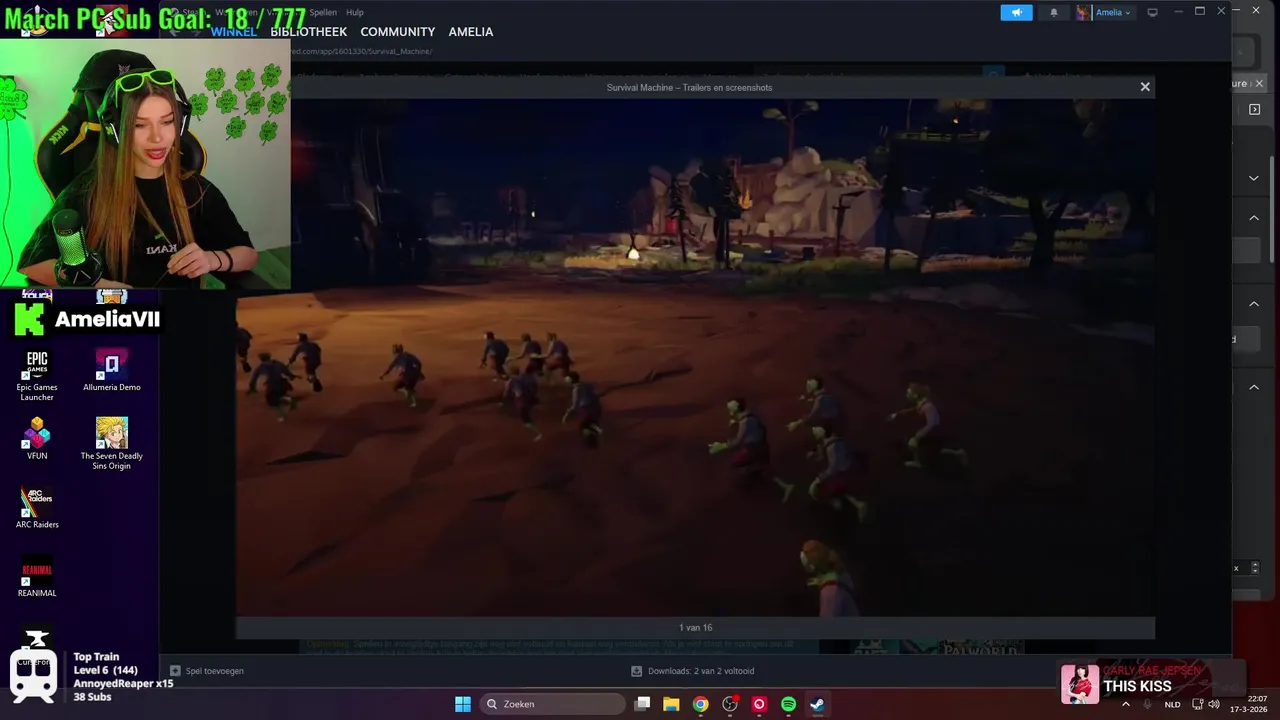Open Task View from the taskbar
1280x720 pixels.
pyautogui.click(x=643, y=704)
